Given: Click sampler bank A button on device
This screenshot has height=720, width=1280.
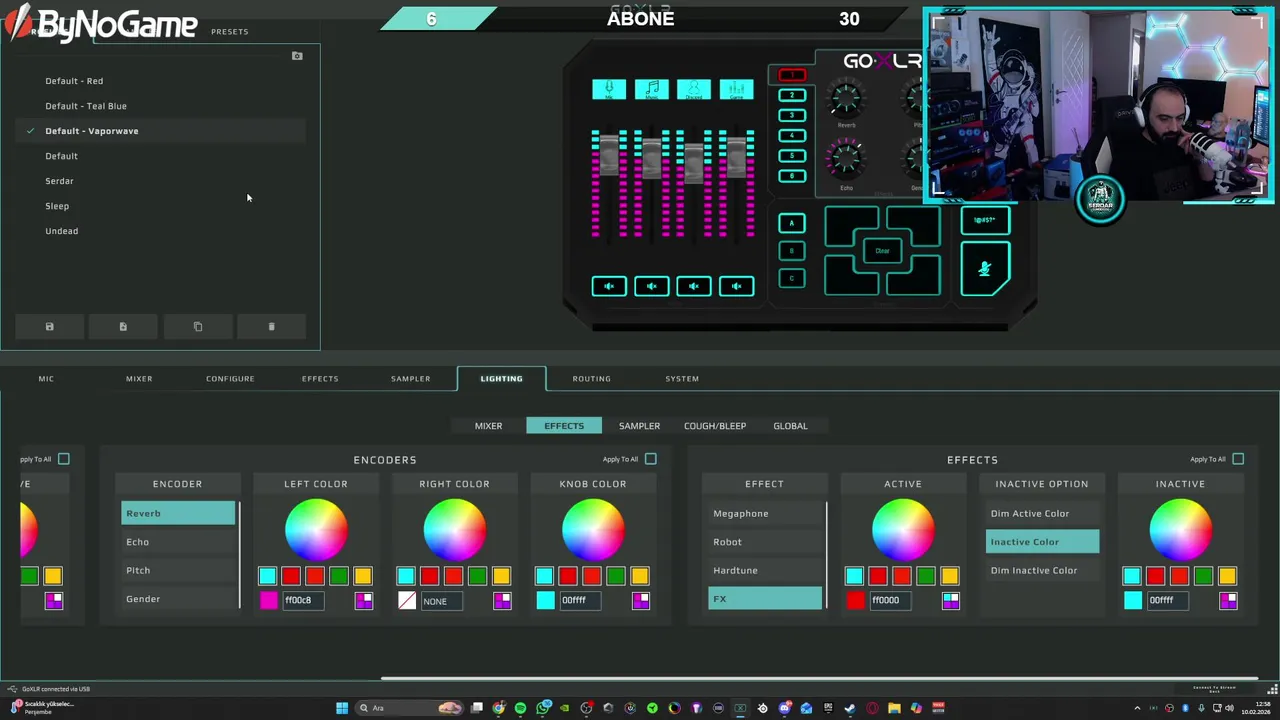Looking at the screenshot, I should click(x=791, y=223).
